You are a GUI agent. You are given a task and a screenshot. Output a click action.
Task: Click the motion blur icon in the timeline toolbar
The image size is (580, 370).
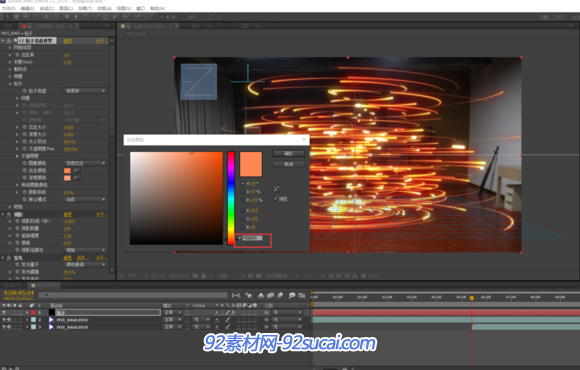[280, 295]
